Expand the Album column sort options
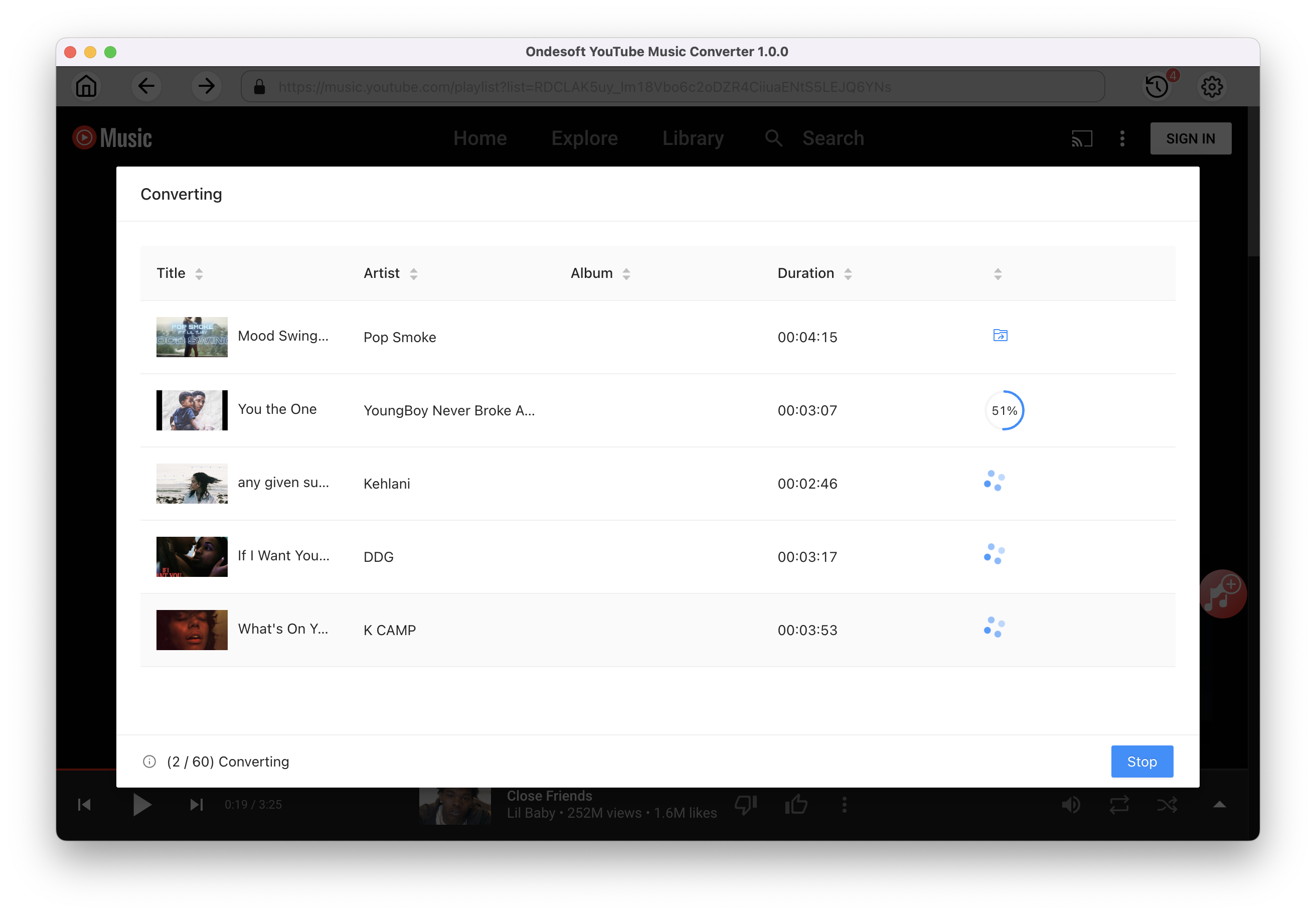 coord(625,273)
